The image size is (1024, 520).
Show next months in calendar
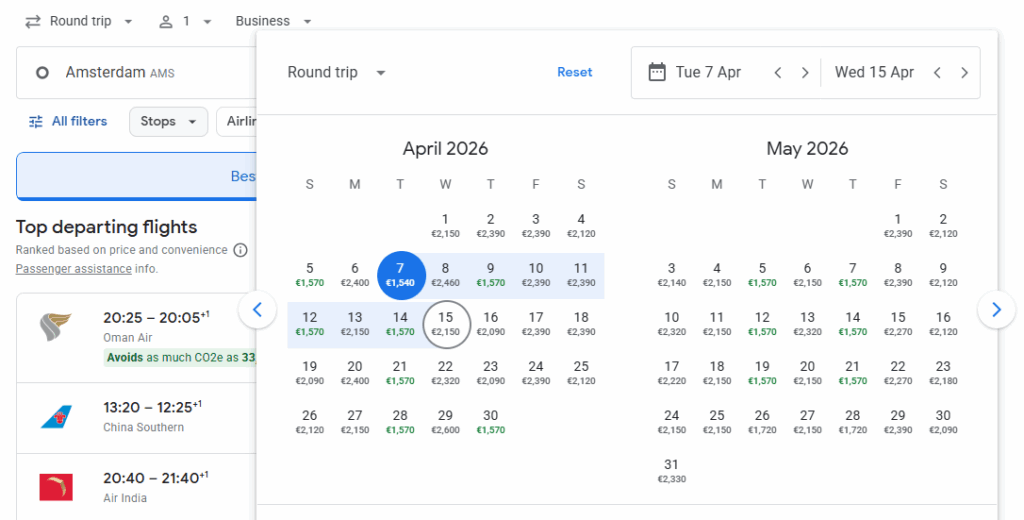pos(996,310)
